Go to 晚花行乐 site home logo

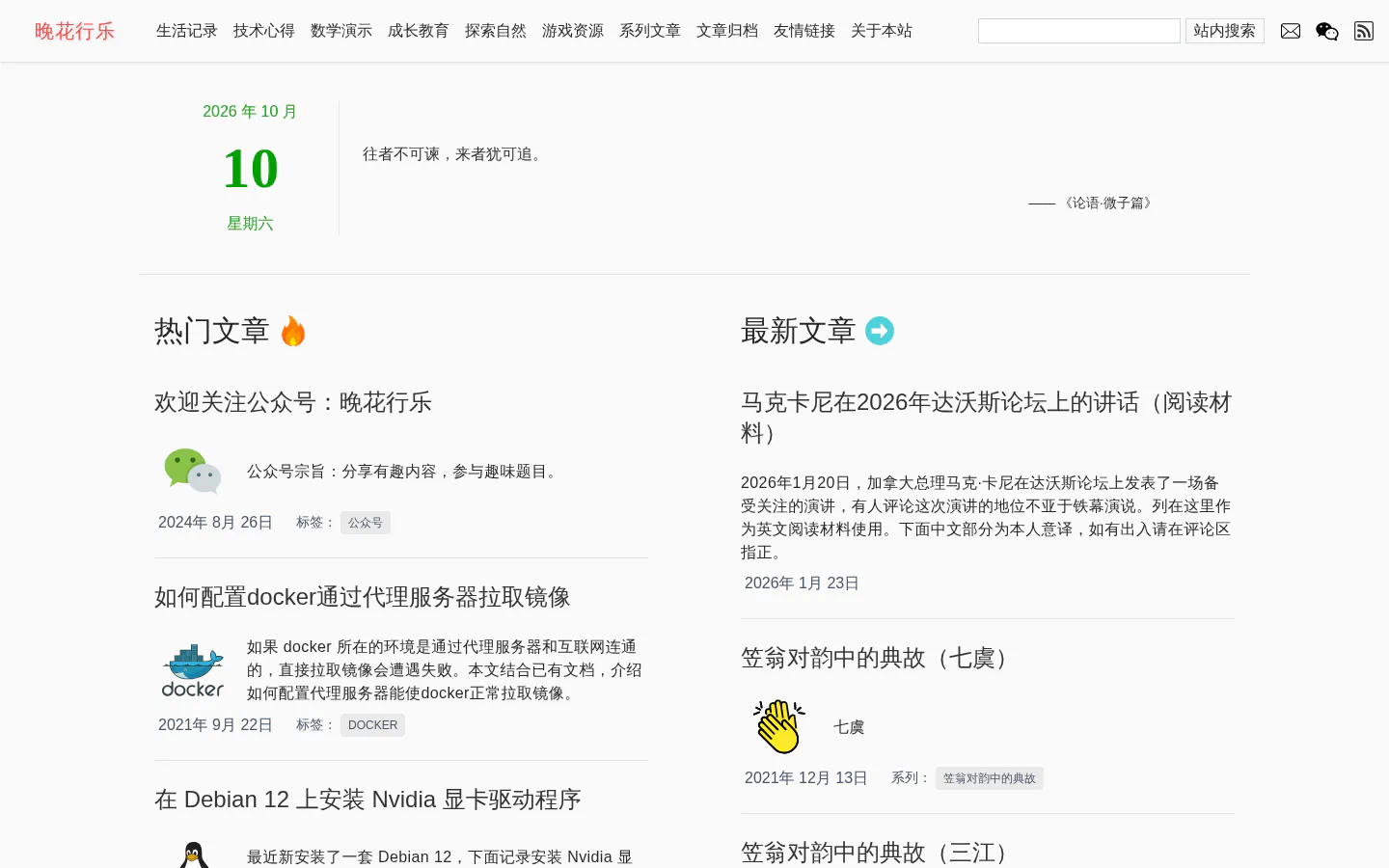coord(74,31)
